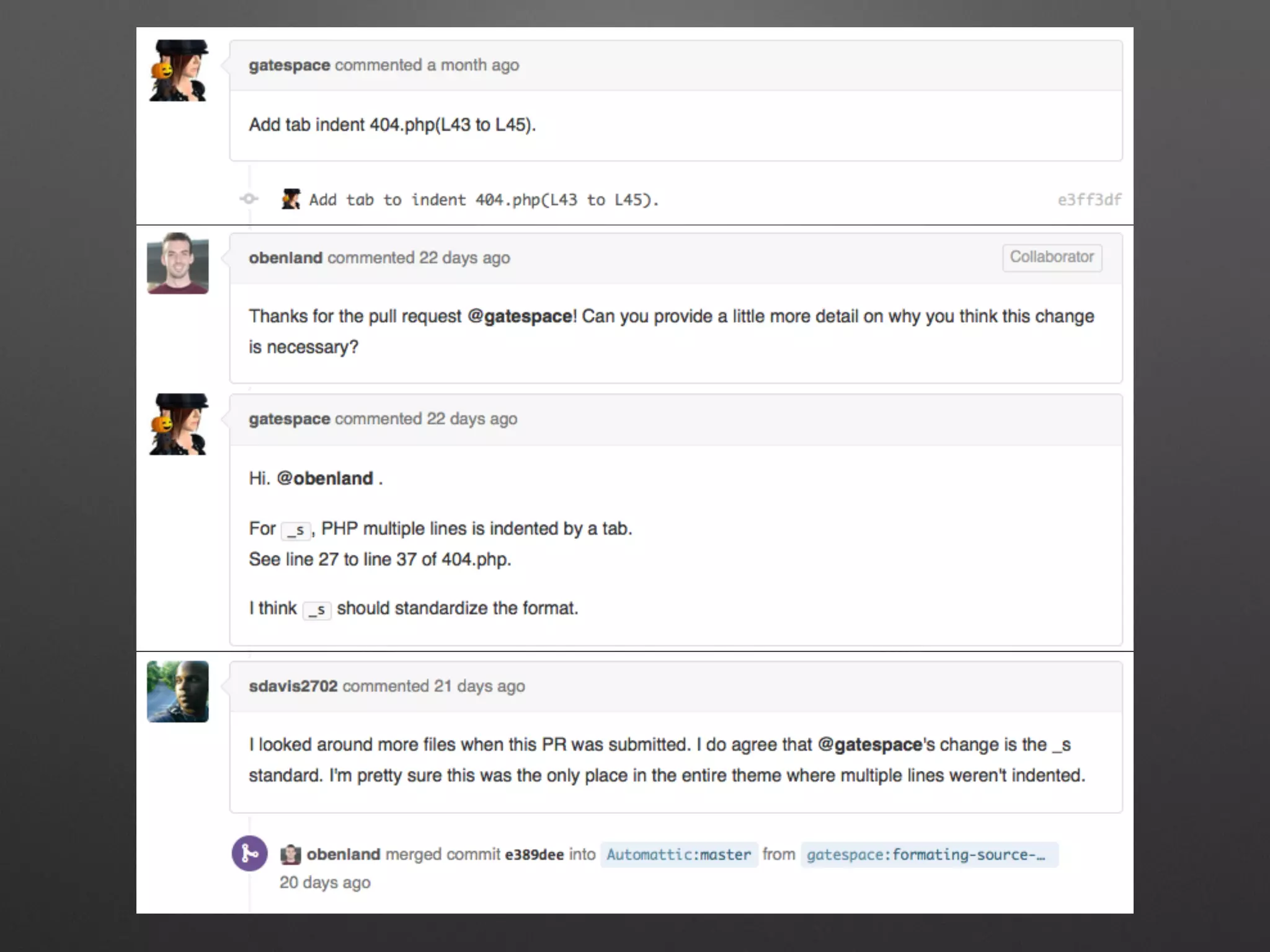
Task: Open gatespace's avatar on first comment
Action: coord(179,71)
